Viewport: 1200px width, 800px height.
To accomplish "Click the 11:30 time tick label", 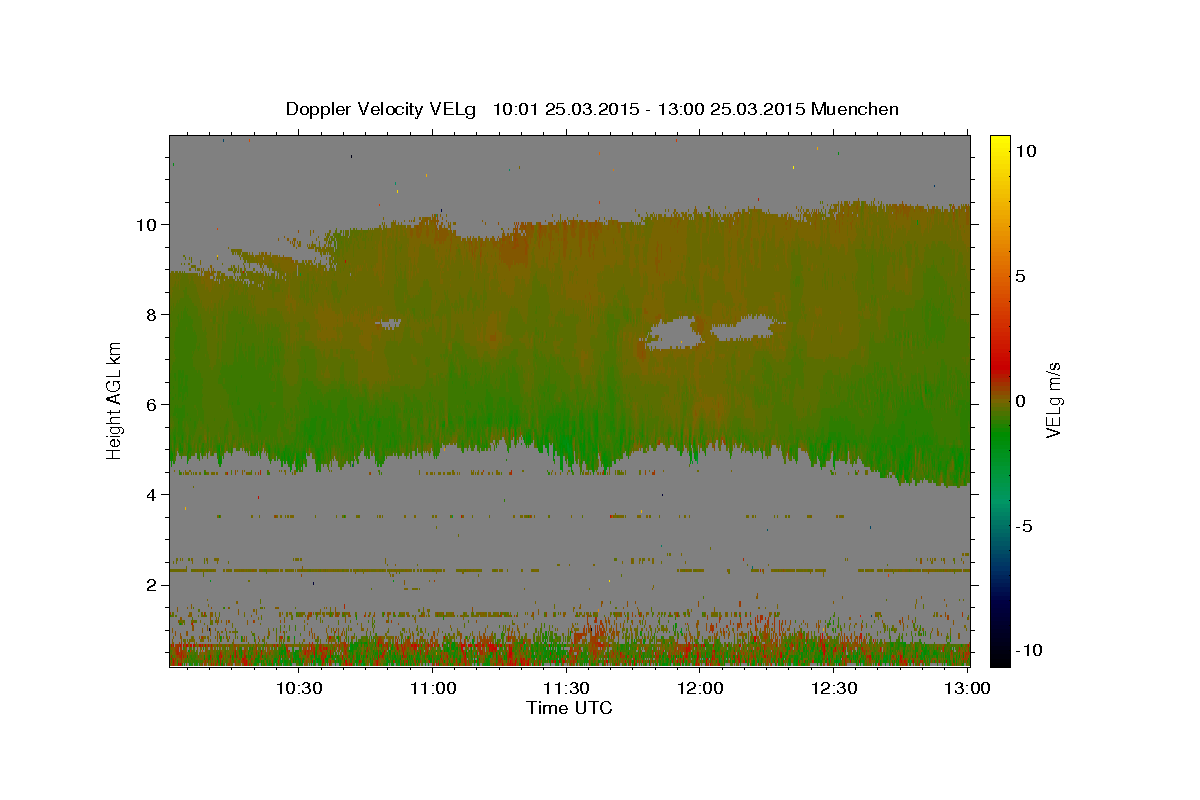I will tap(566, 688).
